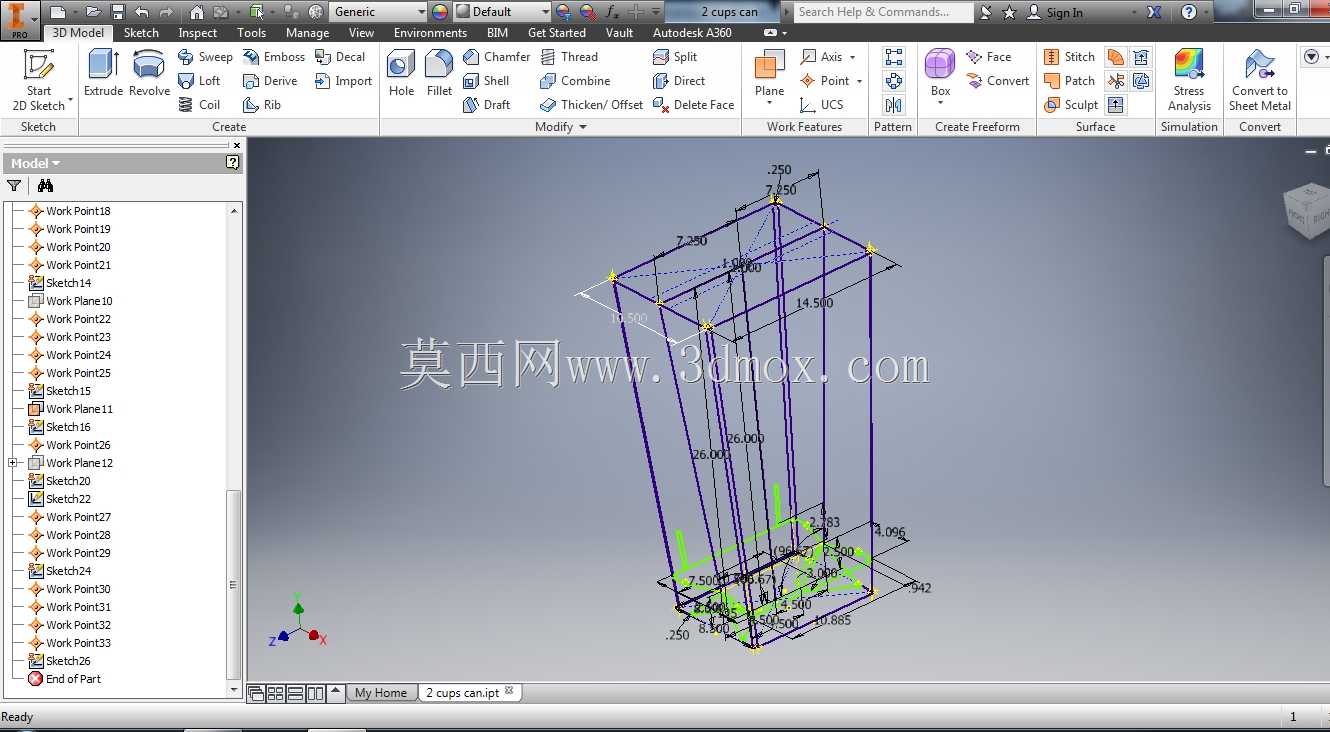The image size is (1330, 732).
Task: Go to the Environments tab
Action: 430,33
